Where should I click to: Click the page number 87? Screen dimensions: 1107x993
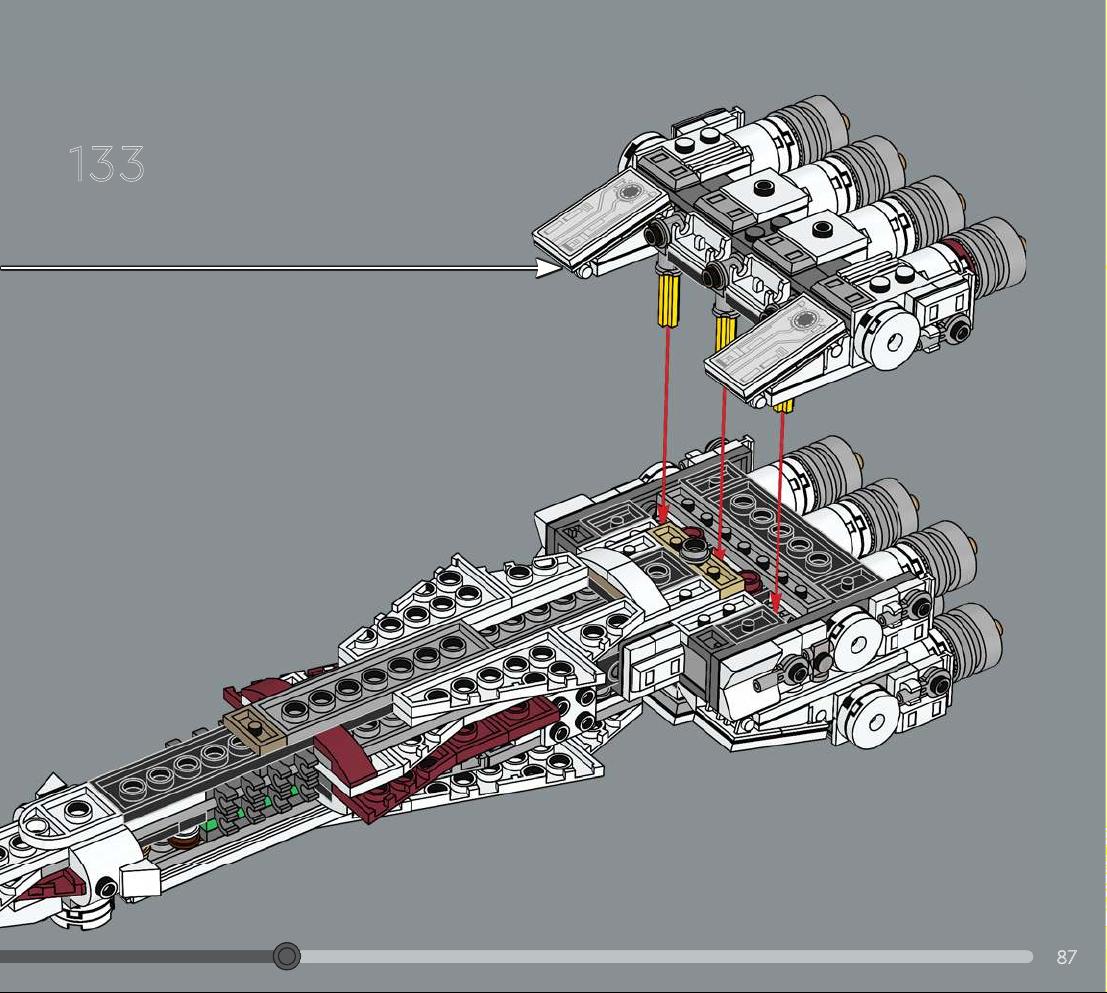[1066, 957]
